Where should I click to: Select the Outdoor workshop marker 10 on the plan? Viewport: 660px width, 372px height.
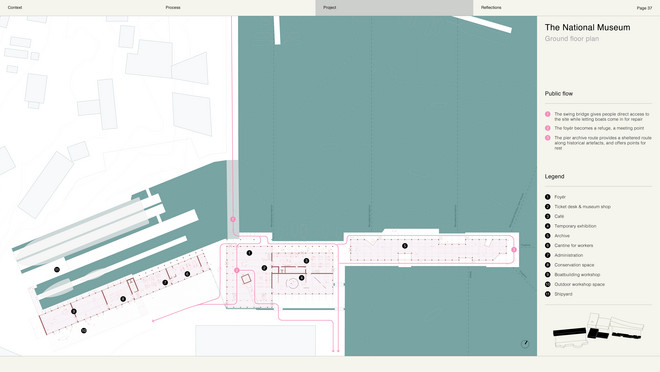click(83, 330)
